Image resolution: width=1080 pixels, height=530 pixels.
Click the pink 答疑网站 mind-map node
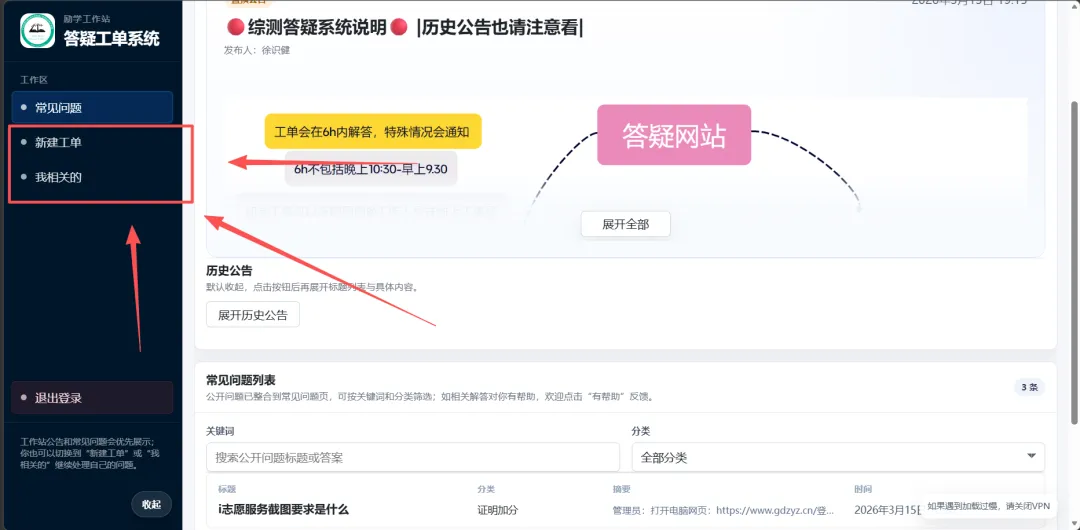[x=674, y=135]
